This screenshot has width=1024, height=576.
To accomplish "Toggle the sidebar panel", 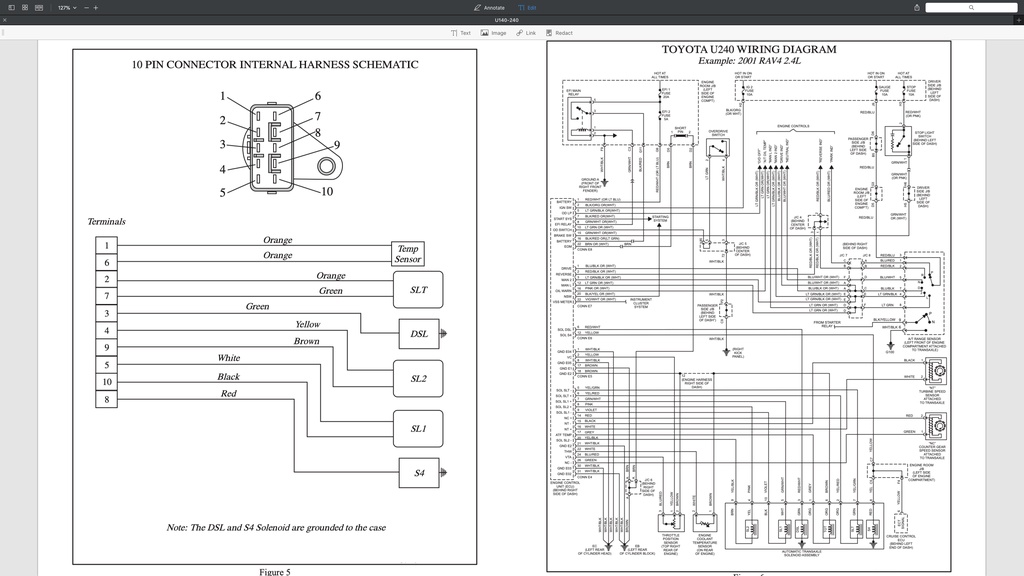I will pos(12,7).
